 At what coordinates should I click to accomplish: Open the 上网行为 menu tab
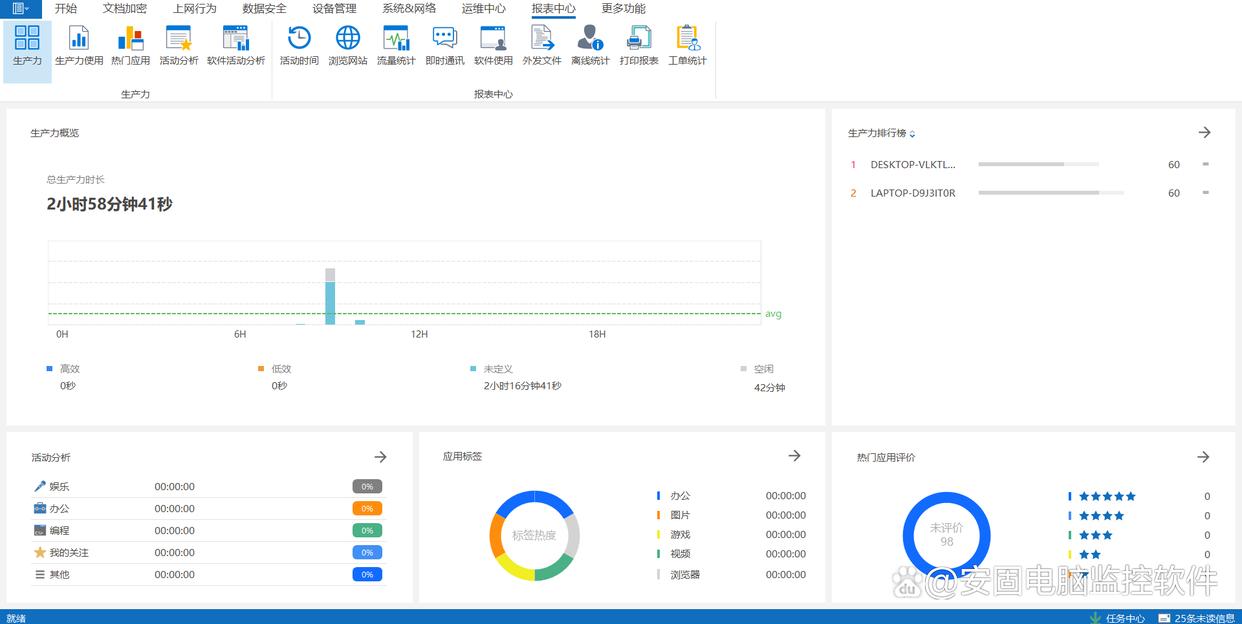pos(194,8)
